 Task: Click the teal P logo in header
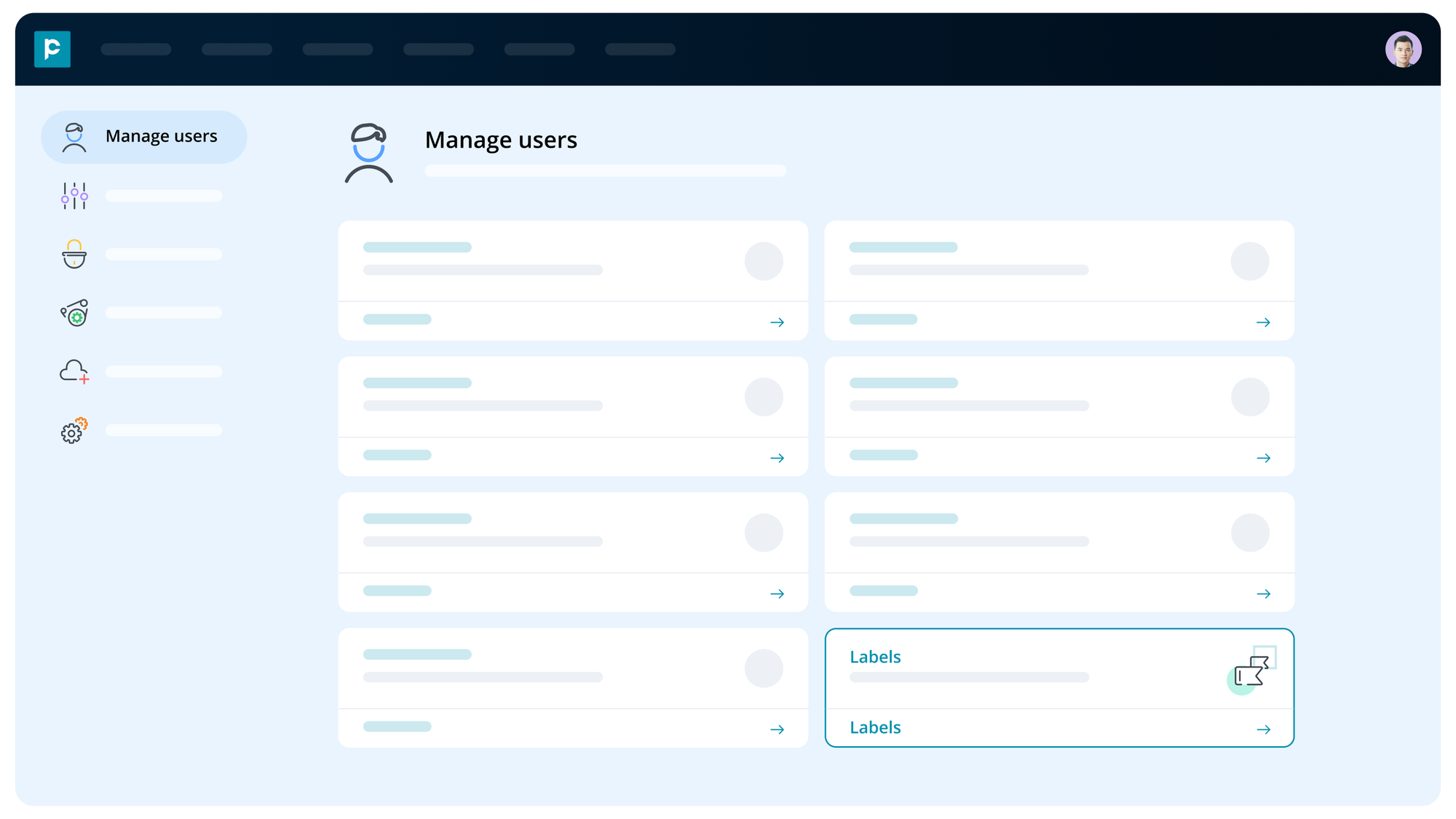(52, 50)
